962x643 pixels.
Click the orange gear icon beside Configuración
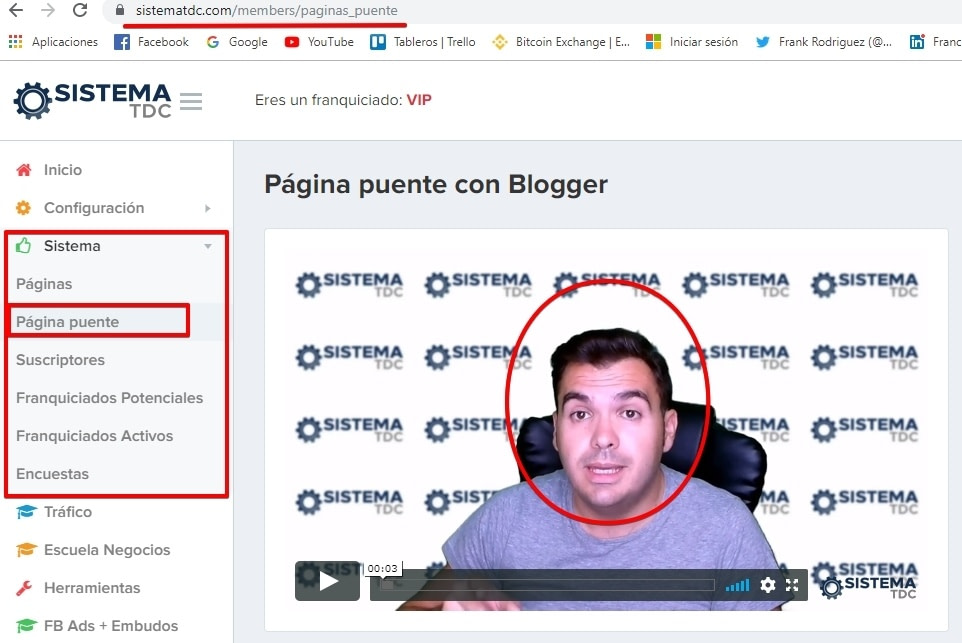[23, 208]
